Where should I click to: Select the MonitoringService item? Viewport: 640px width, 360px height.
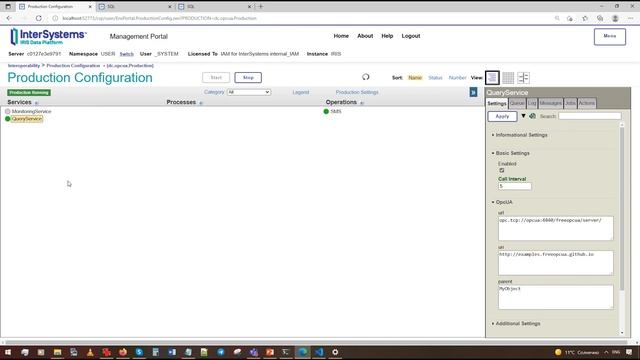(31, 111)
